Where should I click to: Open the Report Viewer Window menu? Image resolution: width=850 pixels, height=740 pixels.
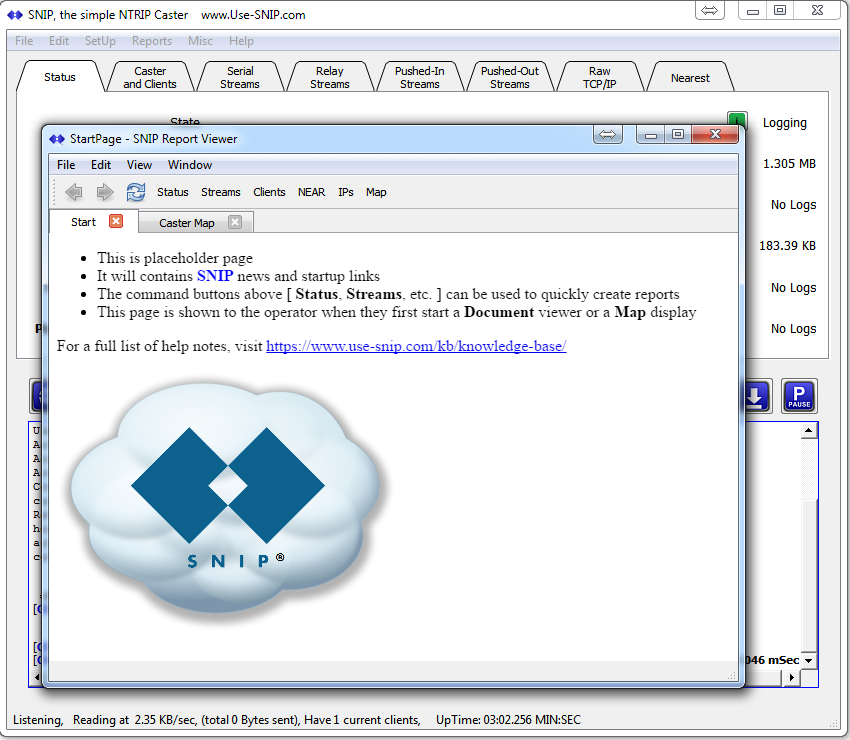[x=190, y=165]
